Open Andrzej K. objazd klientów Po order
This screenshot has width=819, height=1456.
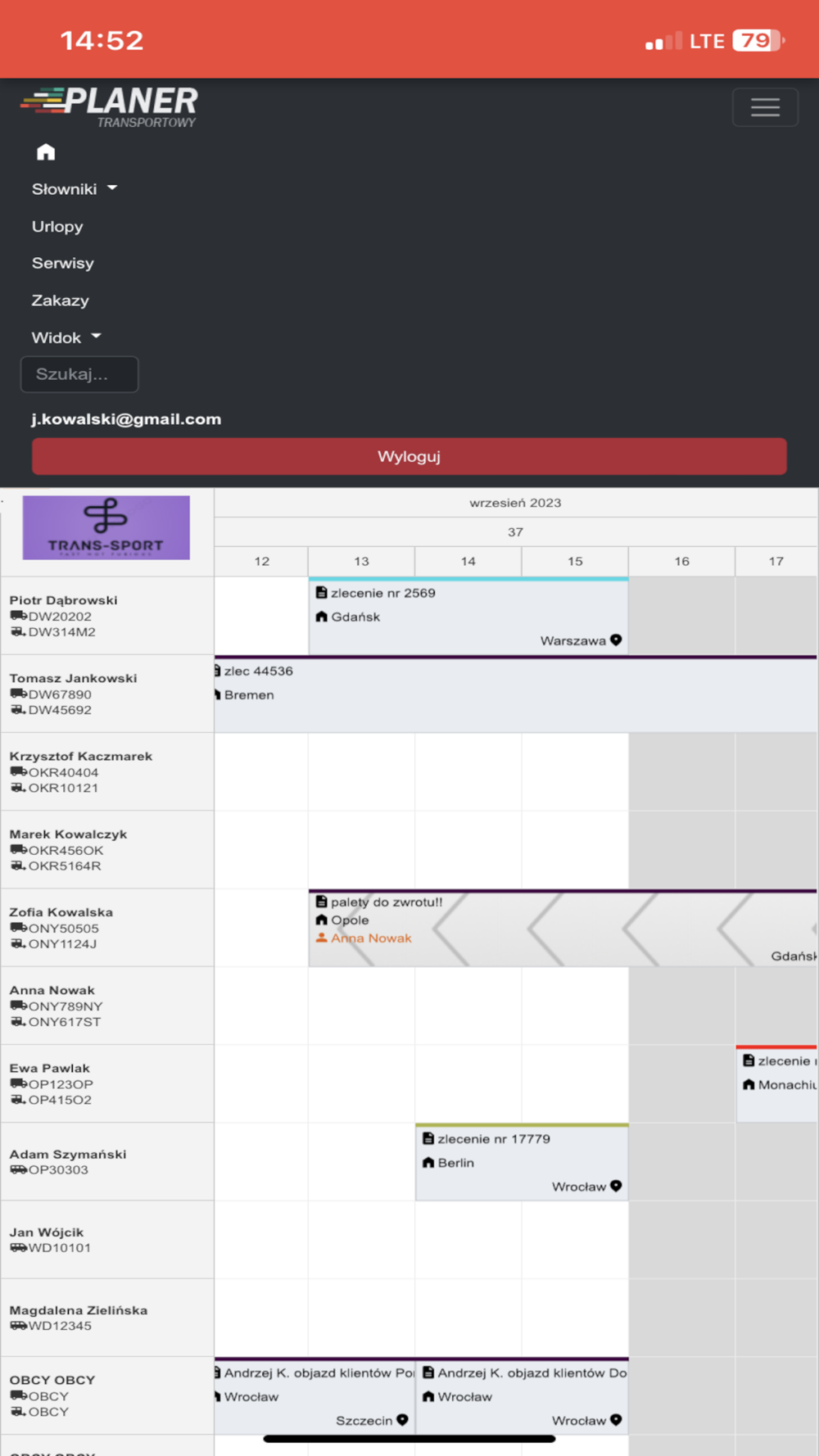coord(314,1395)
